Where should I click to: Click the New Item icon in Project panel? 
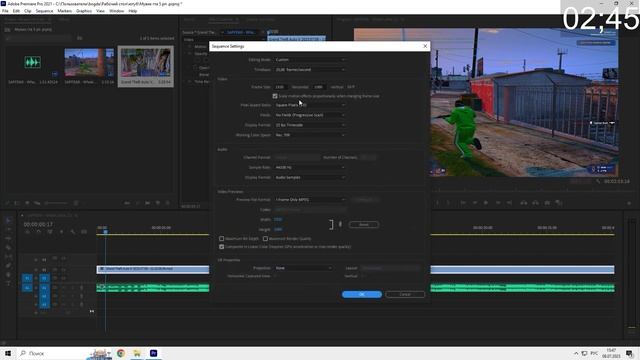coord(158,203)
